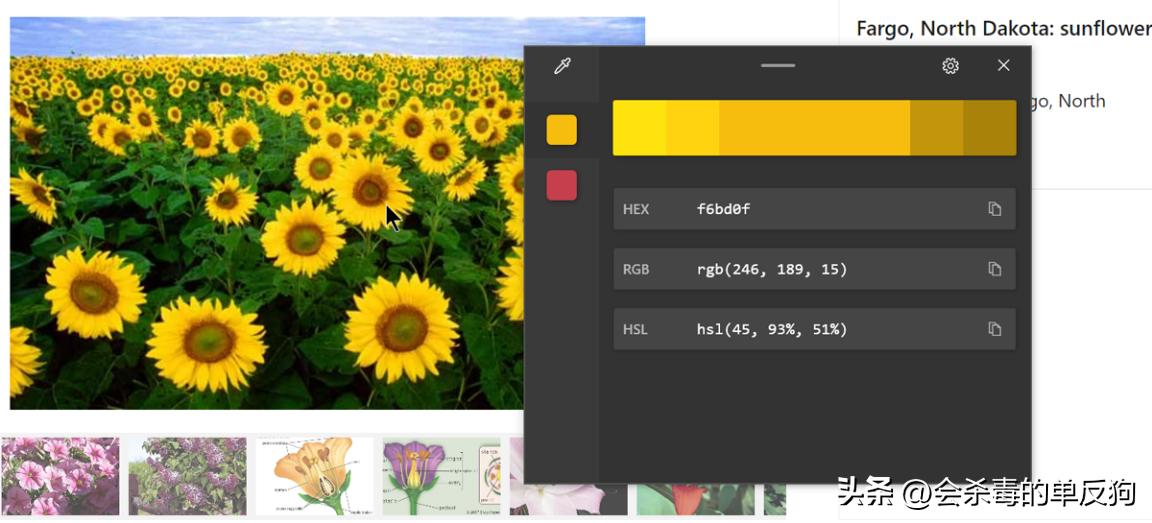Open the current color center segment
The width and height of the screenshot is (1152, 523).
(814, 128)
